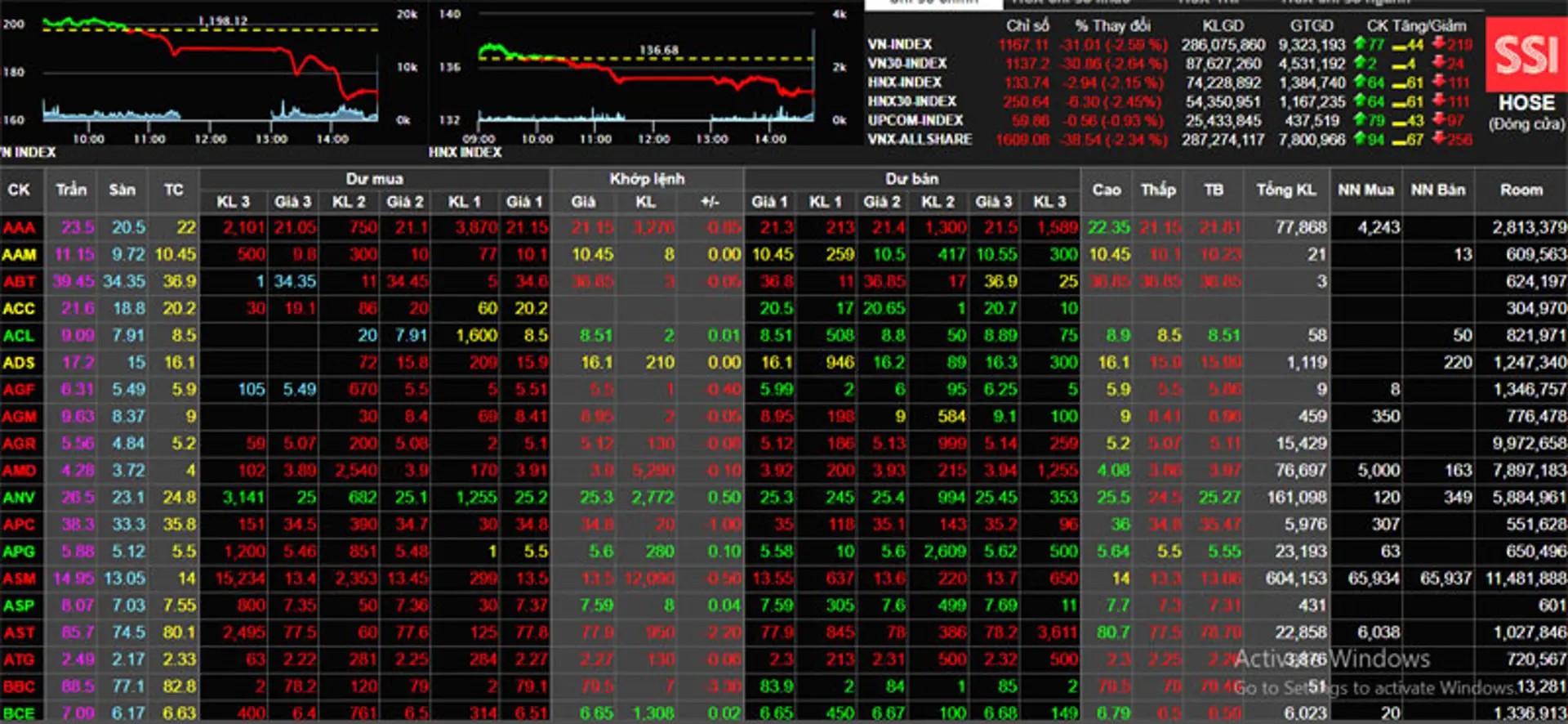Screen dimensions: 1568x724
Task: Click the Dư mua group header
Action: point(375,178)
